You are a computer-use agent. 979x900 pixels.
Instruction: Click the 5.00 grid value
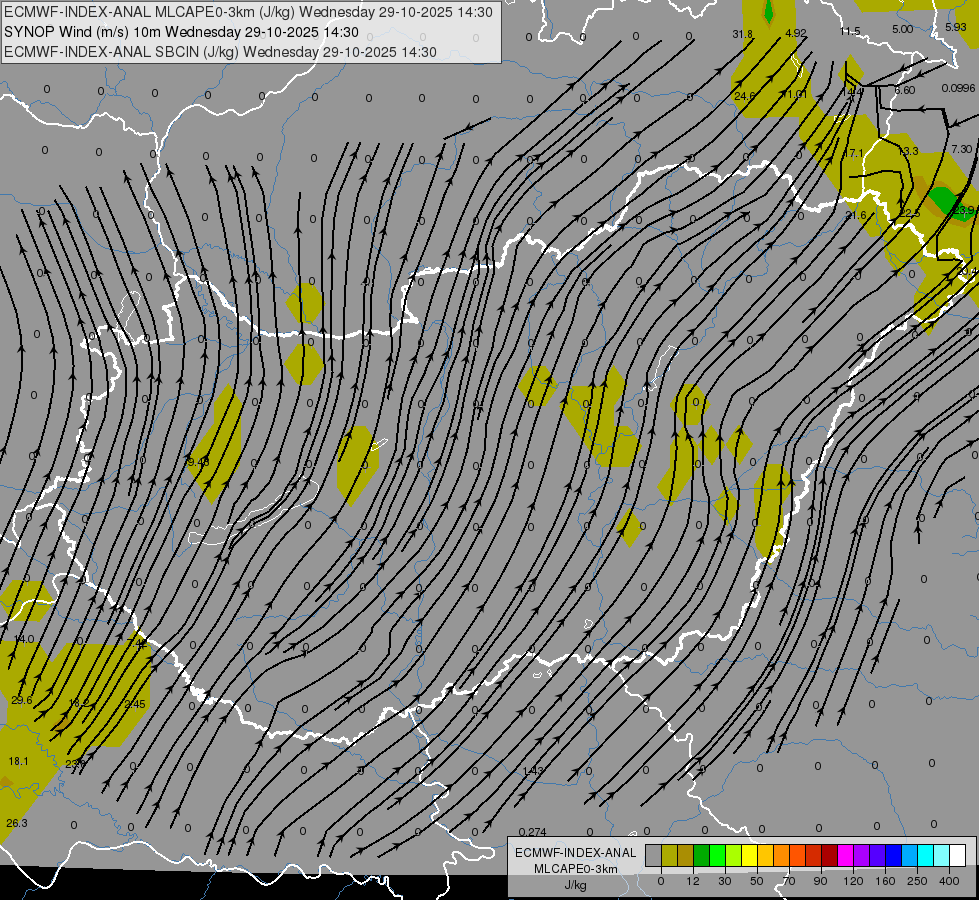[x=902, y=29]
